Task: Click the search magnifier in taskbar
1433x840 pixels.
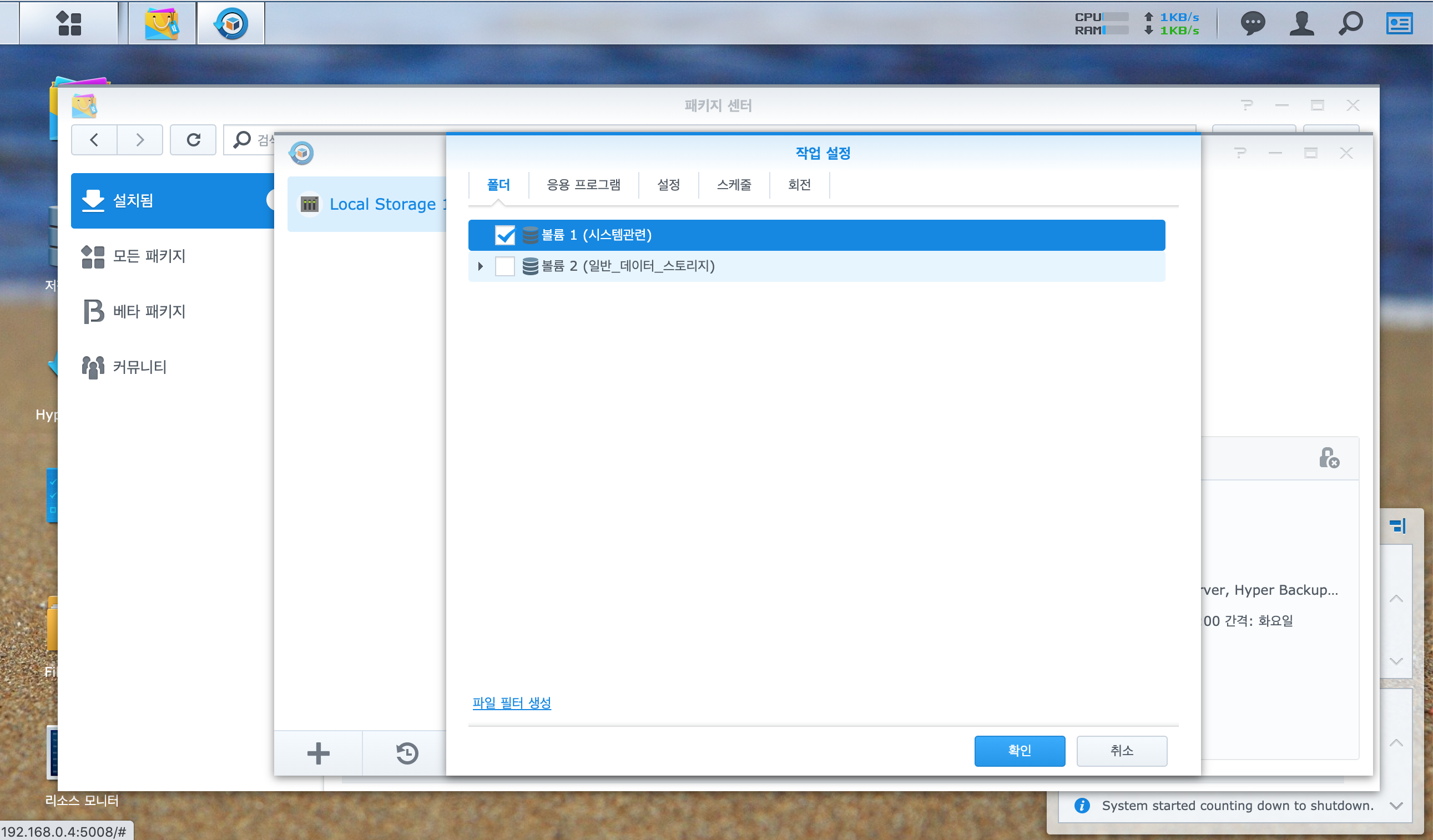Action: (x=1350, y=23)
